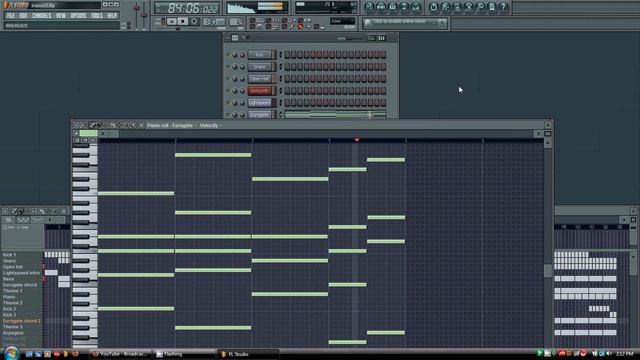Click the piano roll vertical scrollbar thumb
Image resolution: width=640 pixels, height=360 pixels.
coord(548,270)
